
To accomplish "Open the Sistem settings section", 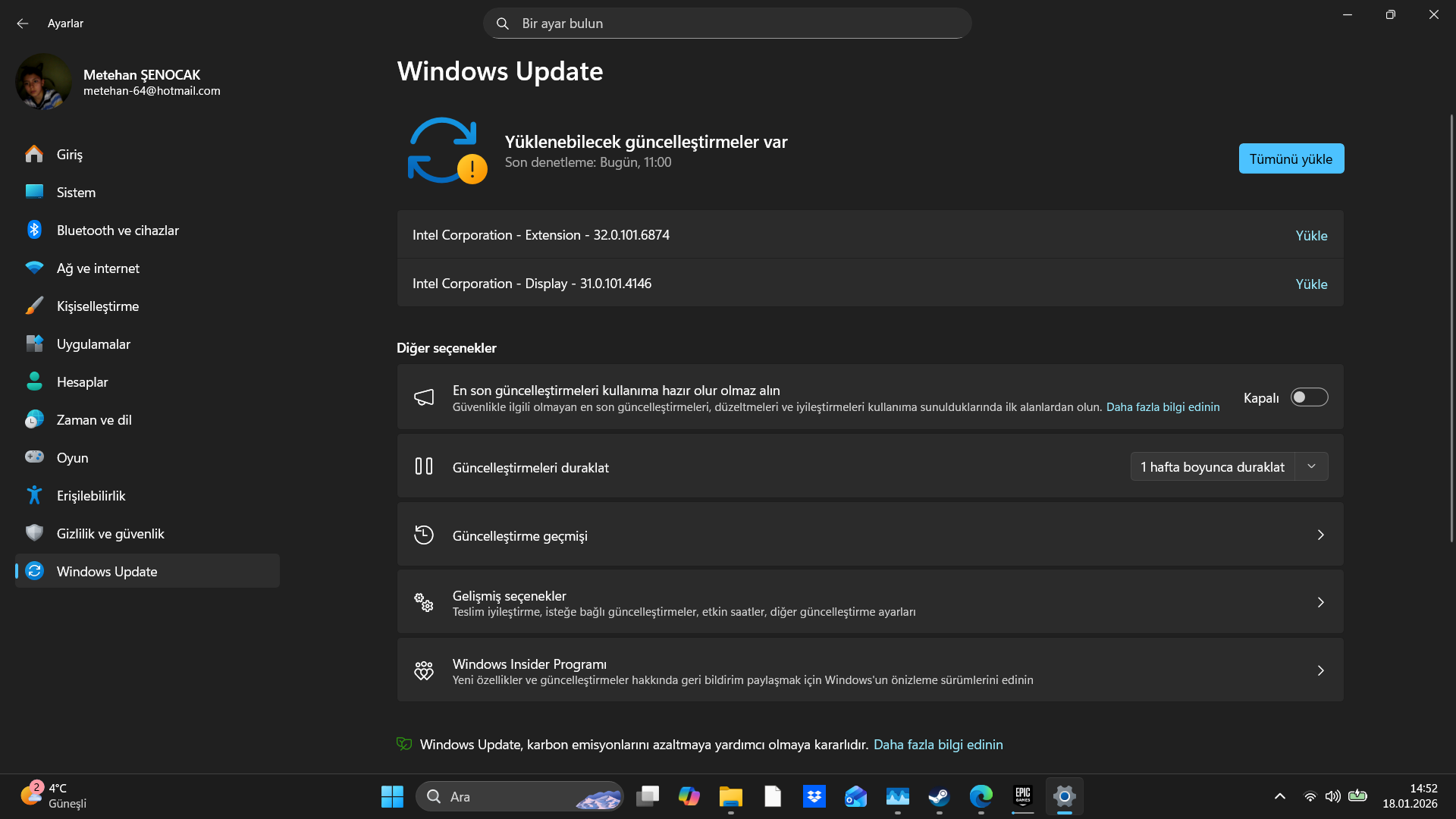I will 147,192.
